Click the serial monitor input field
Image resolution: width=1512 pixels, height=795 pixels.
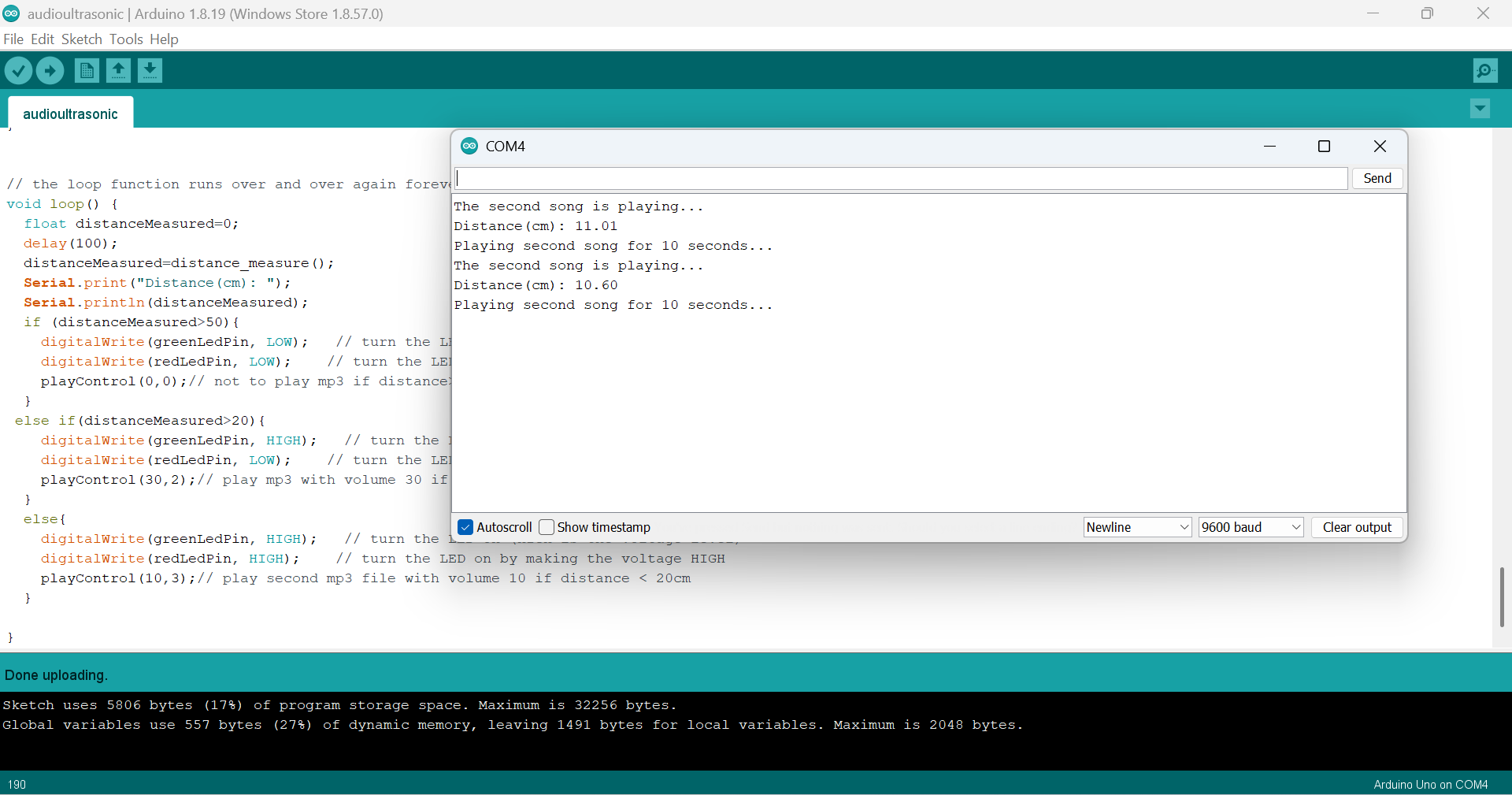pyautogui.click(x=901, y=178)
